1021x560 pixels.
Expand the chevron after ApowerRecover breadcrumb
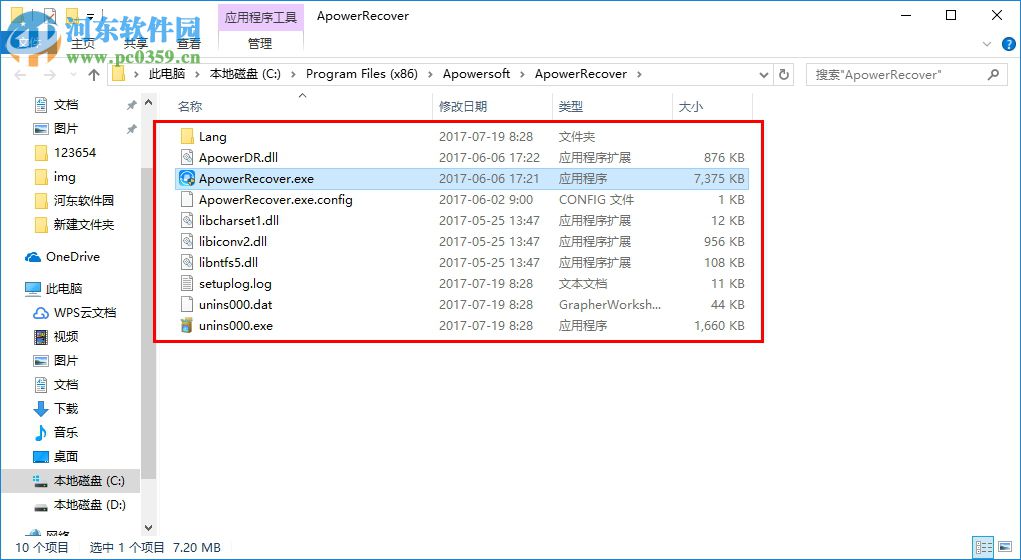click(639, 74)
